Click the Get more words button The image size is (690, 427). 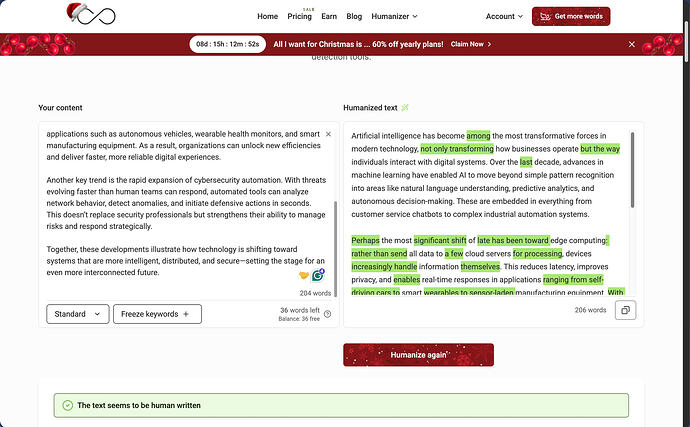(x=571, y=16)
